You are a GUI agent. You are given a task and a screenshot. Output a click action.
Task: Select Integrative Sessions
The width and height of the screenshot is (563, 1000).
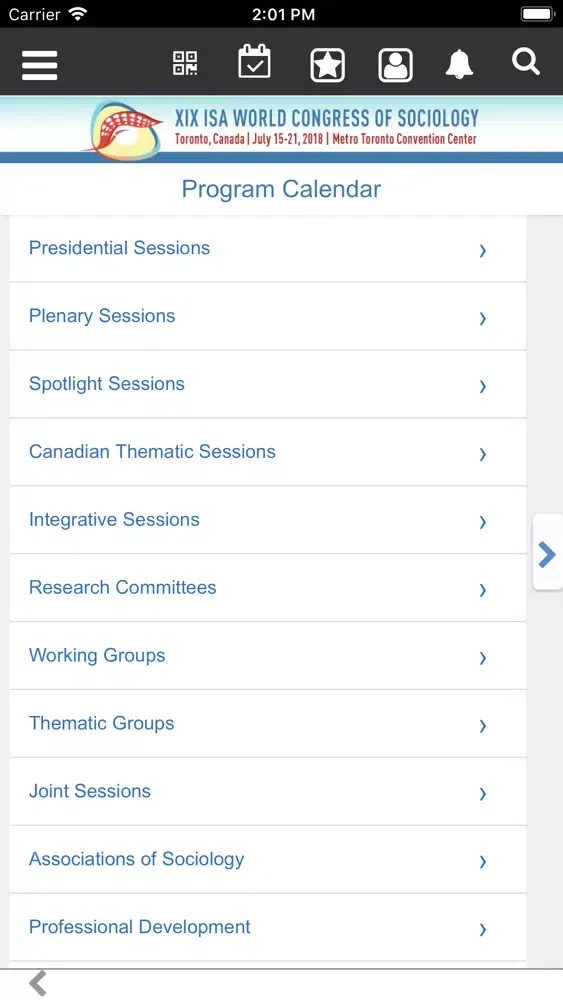point(268,520)
